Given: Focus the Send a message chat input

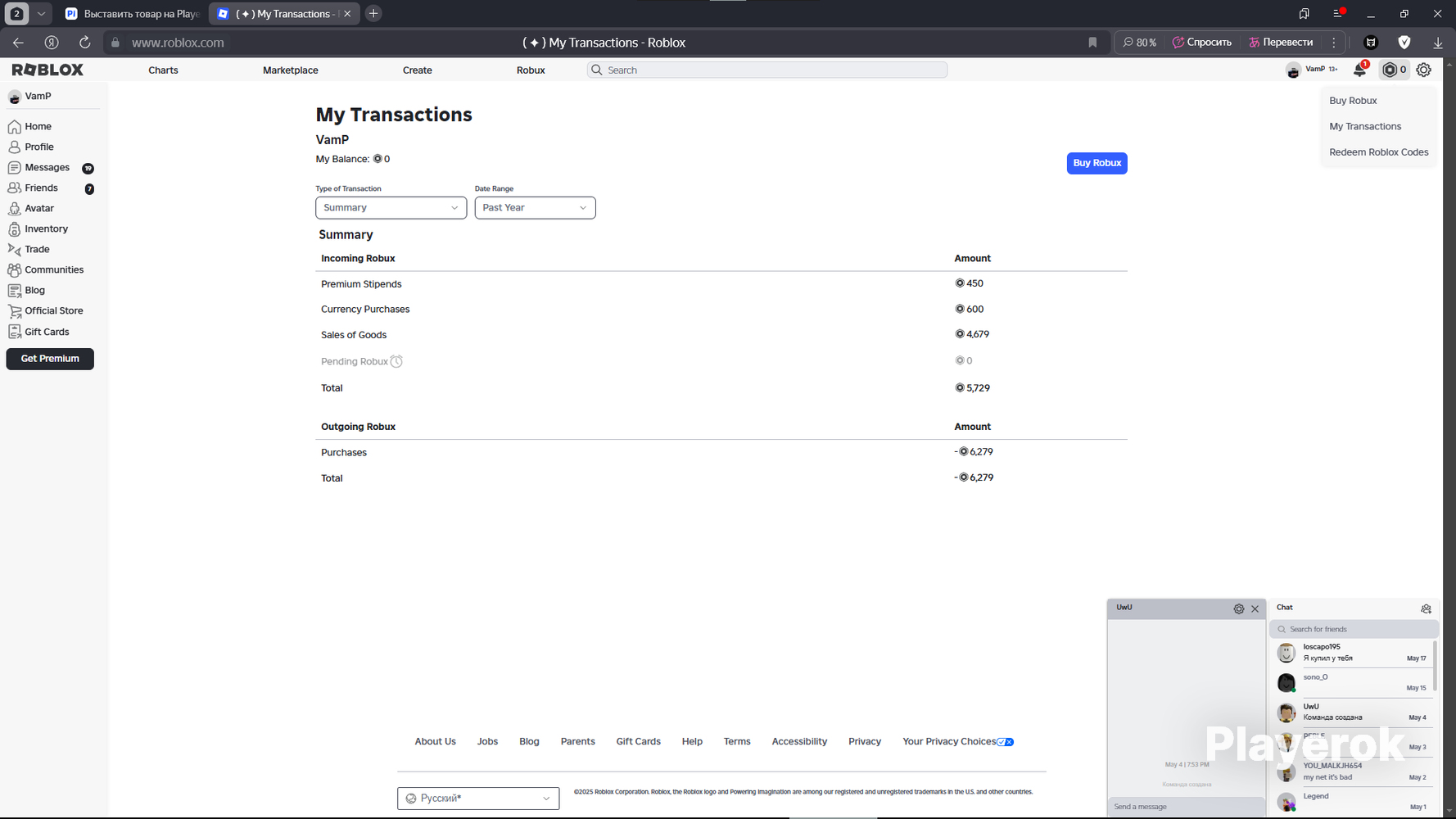Looking at the screenshot, I should pyautogui.click(x=1187, y=807).
